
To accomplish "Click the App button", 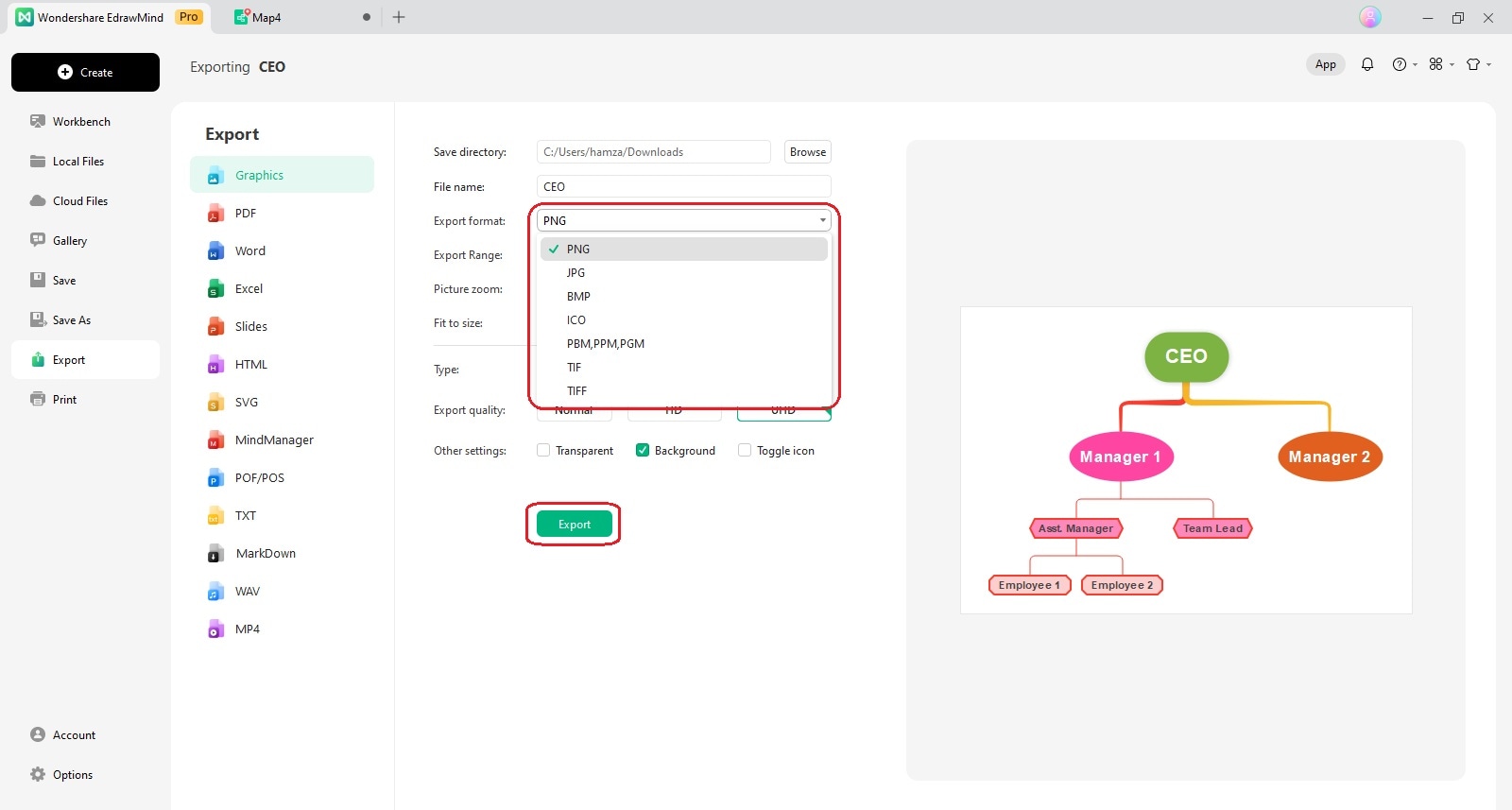I will (x=1326, y=64).
